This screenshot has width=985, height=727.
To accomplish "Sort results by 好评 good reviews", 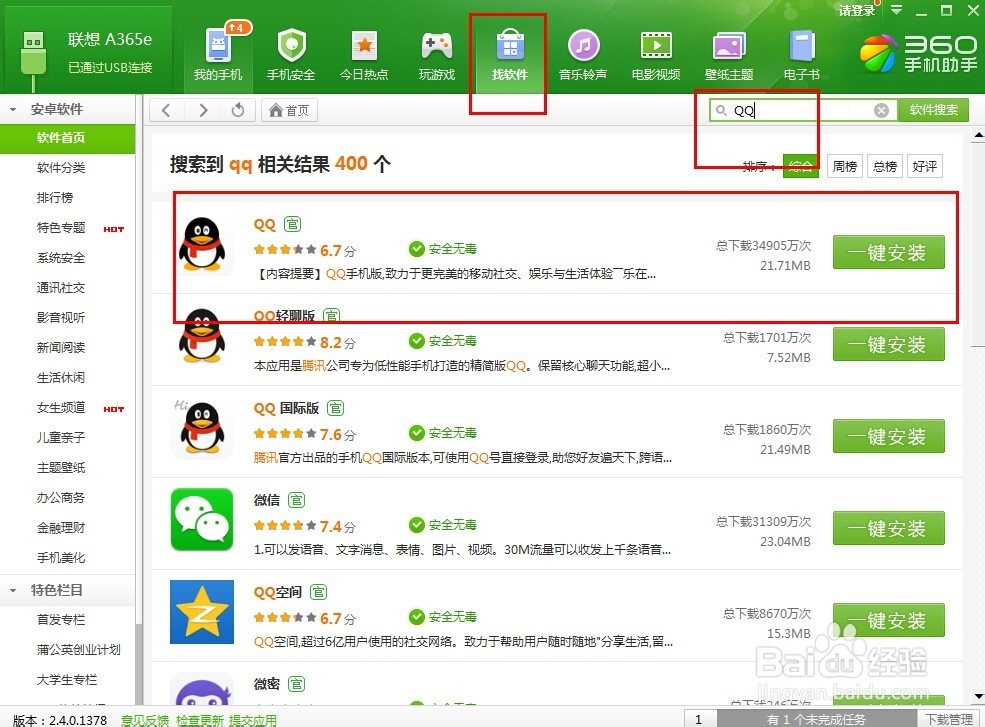I will (x=925, y=166).
